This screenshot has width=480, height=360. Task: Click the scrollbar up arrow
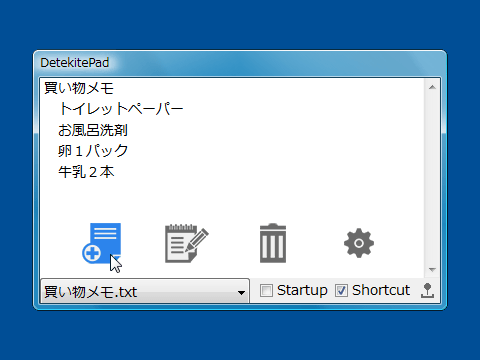(x=432, y=87)
